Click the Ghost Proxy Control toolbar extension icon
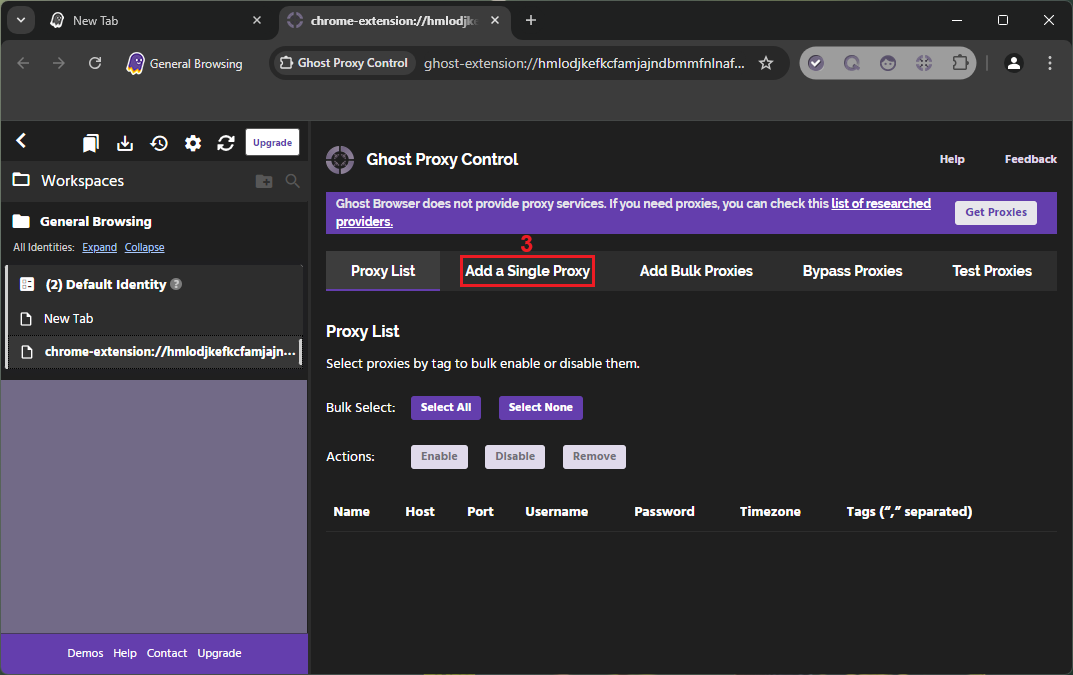Image resolution: width=1073 pixels, height=675 pixels. (x=924, y=63)
